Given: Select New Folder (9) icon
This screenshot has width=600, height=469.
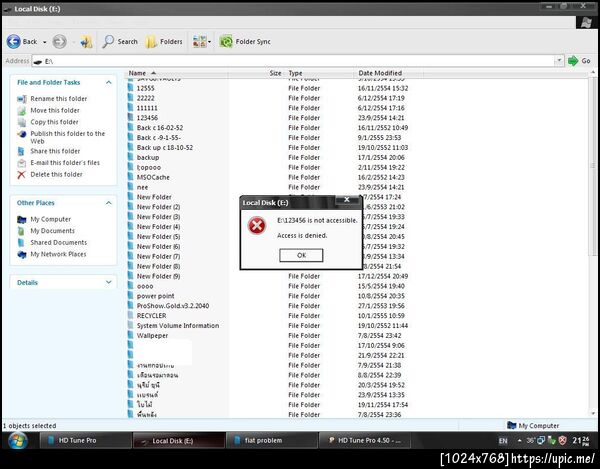Looking at the screenshot, I should click(x=130, y=276).
